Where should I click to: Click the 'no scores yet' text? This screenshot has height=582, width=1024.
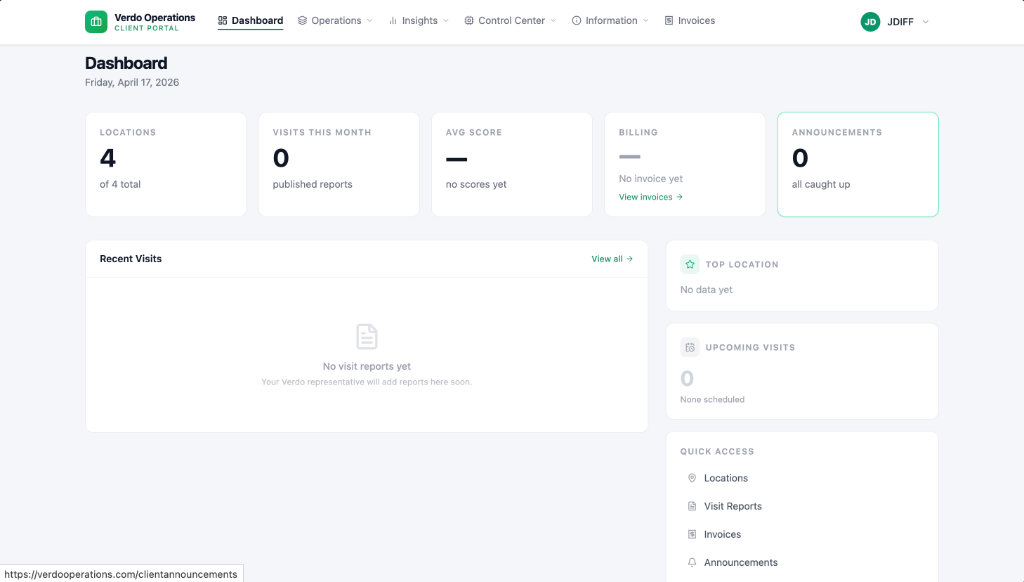476,184
